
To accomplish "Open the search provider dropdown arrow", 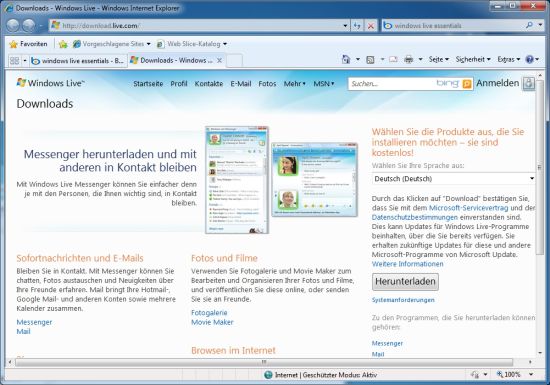I will 541,25.
